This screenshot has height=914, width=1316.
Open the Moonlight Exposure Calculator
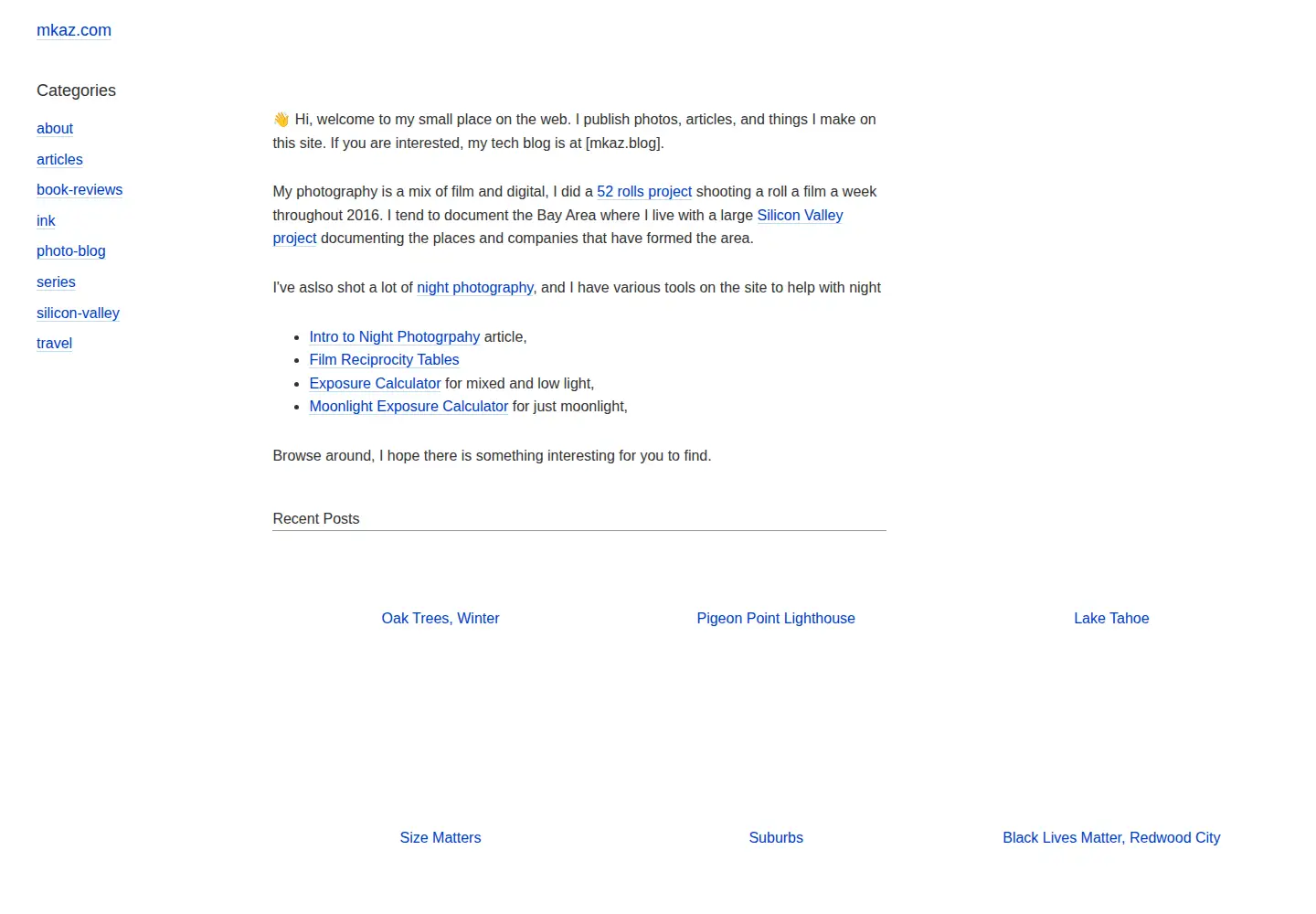[x=409, y=407]
